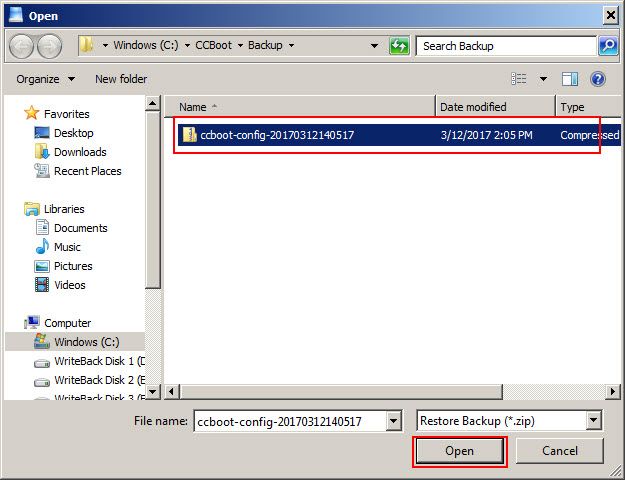Select Videos under Libraries
Viewport: 625px width, 480px height.
click(x=70, y=285)
